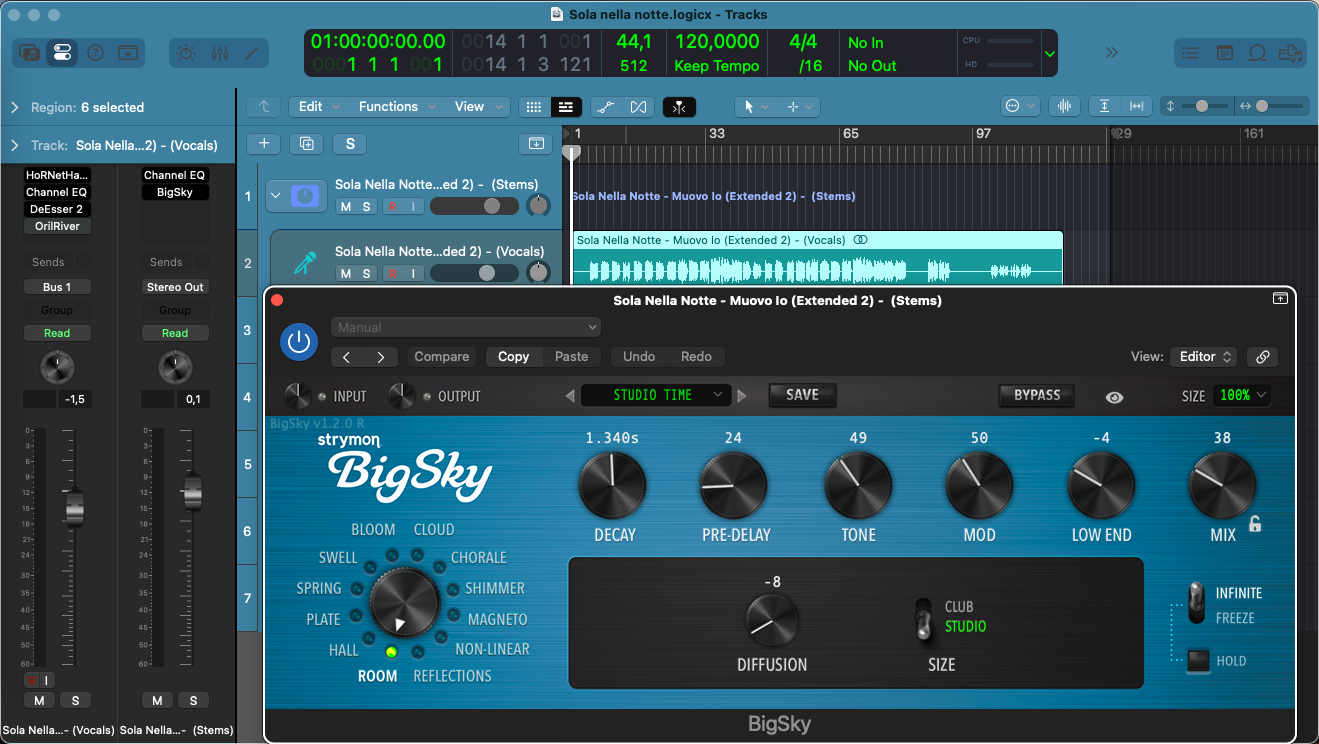Click the Vocals track volume slider

pos(474,273)
